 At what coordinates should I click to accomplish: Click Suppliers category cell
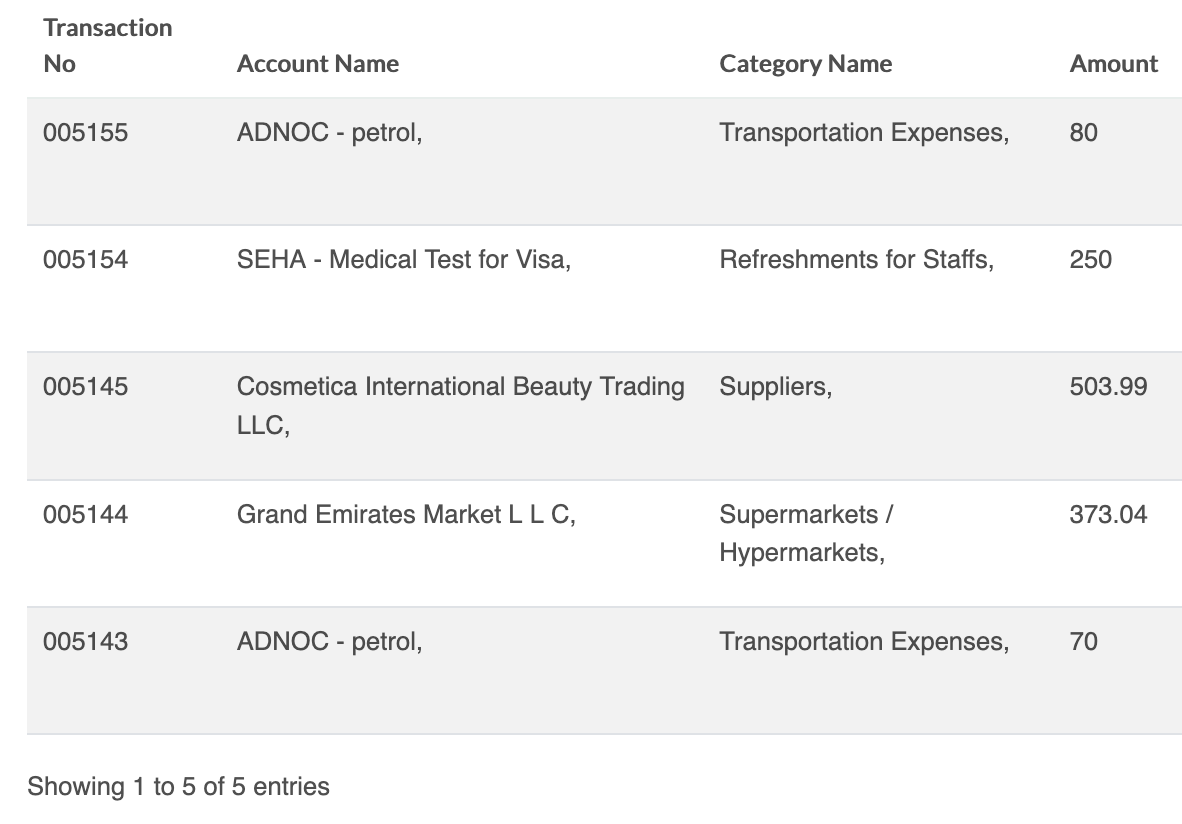776,387
